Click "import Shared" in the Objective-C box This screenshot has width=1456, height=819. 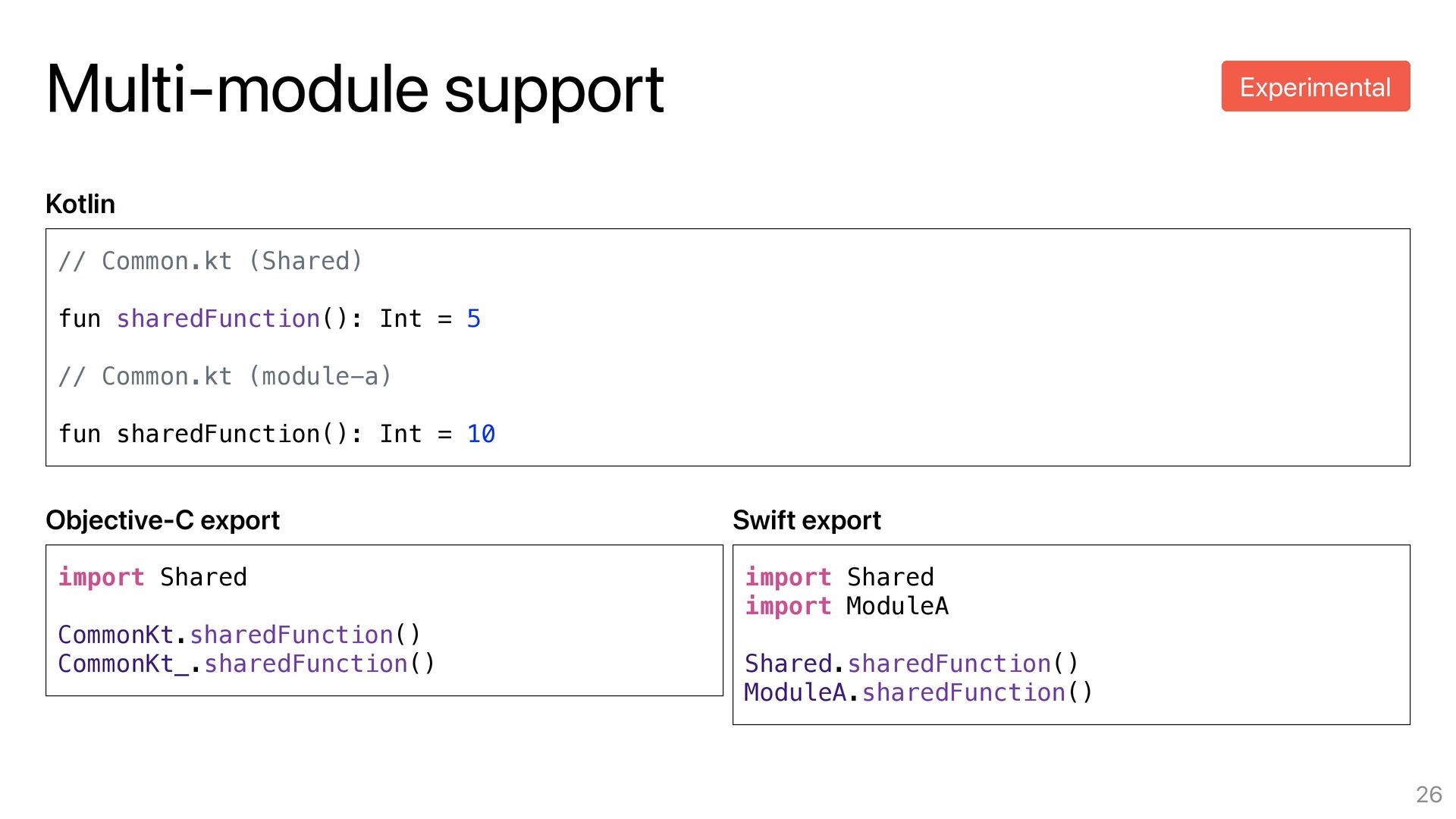point(152,577)
